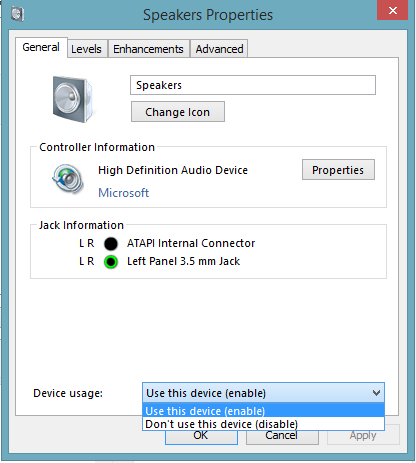Click the window icon in title bar
Screen dimensions: 416x463
17,14
